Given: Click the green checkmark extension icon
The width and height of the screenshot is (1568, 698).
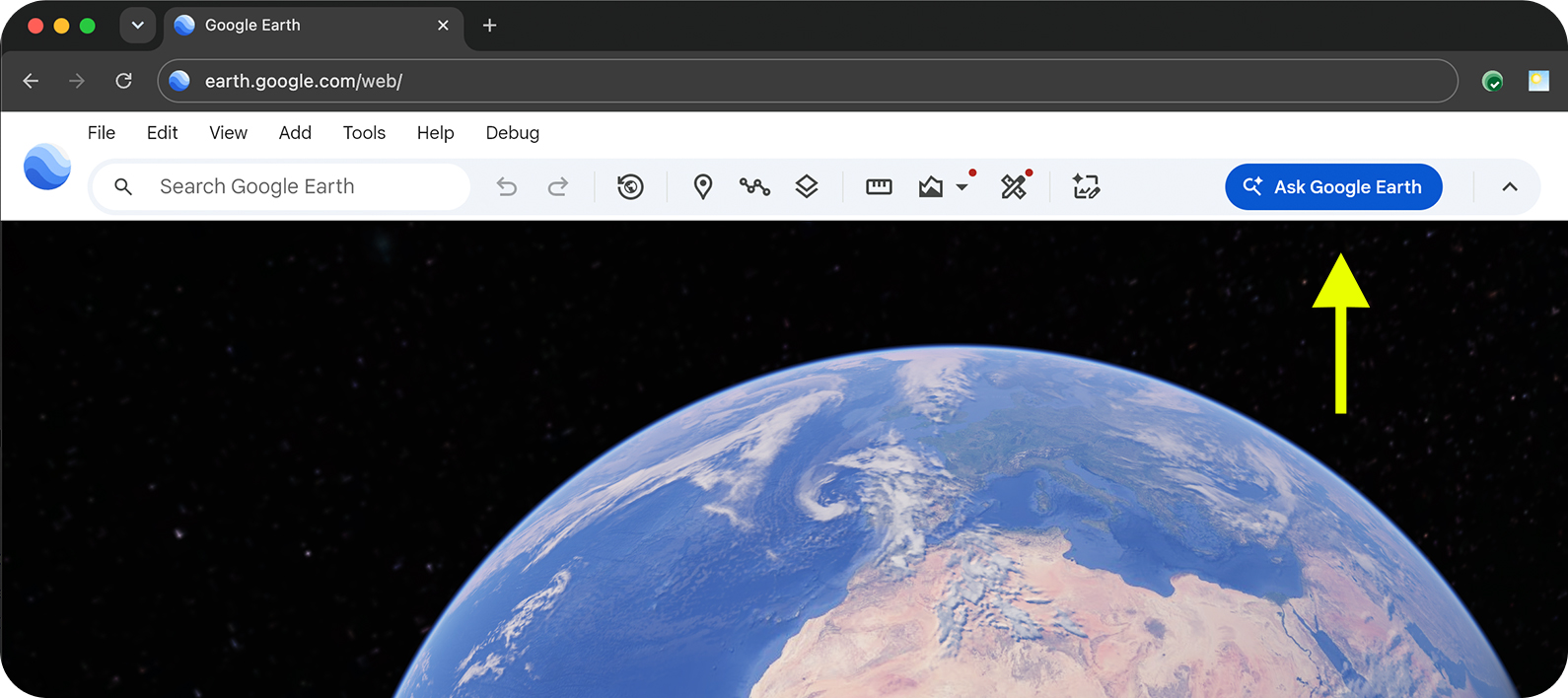Looking at the screenshot, I should (1493, 81).
